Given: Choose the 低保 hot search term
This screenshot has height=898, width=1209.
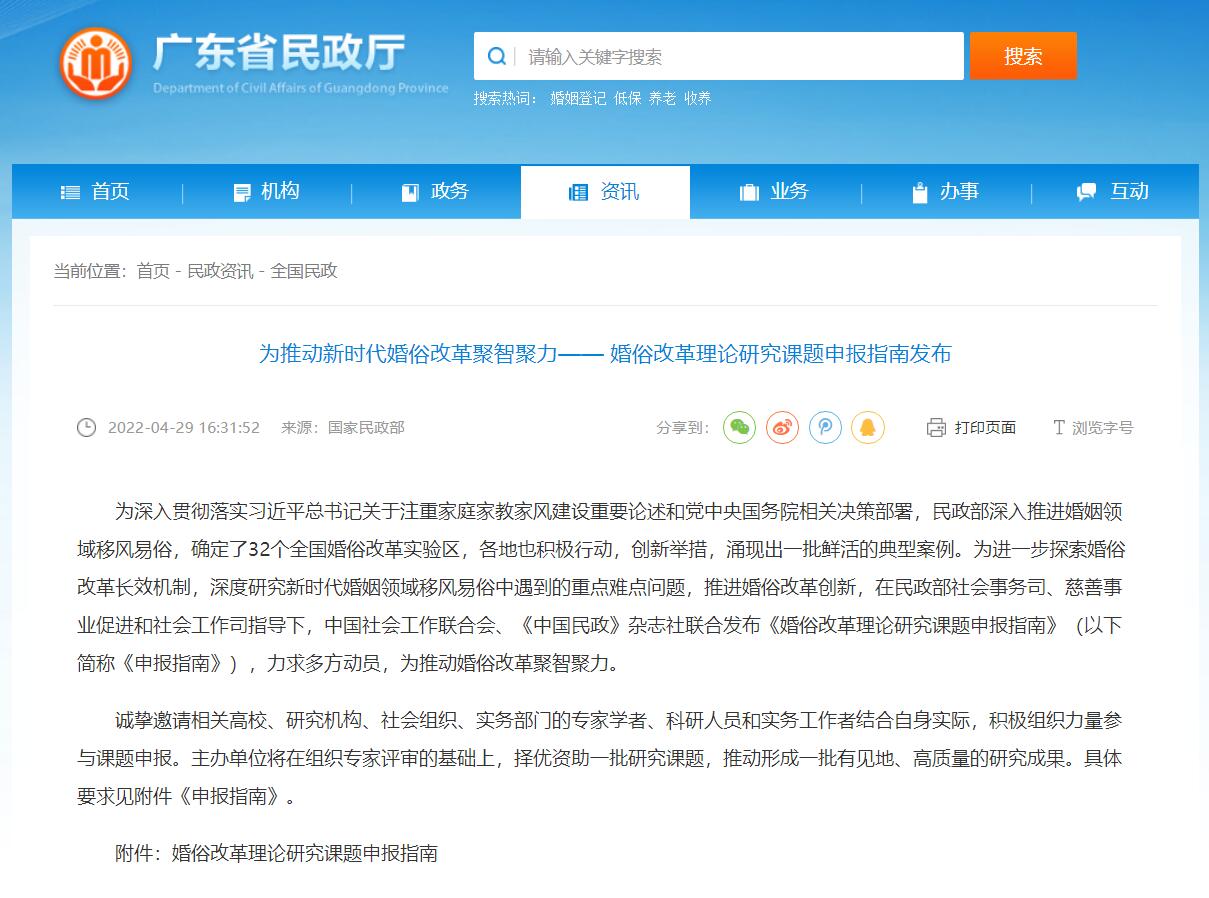Looking at the screenshot, I should point(627,98).
